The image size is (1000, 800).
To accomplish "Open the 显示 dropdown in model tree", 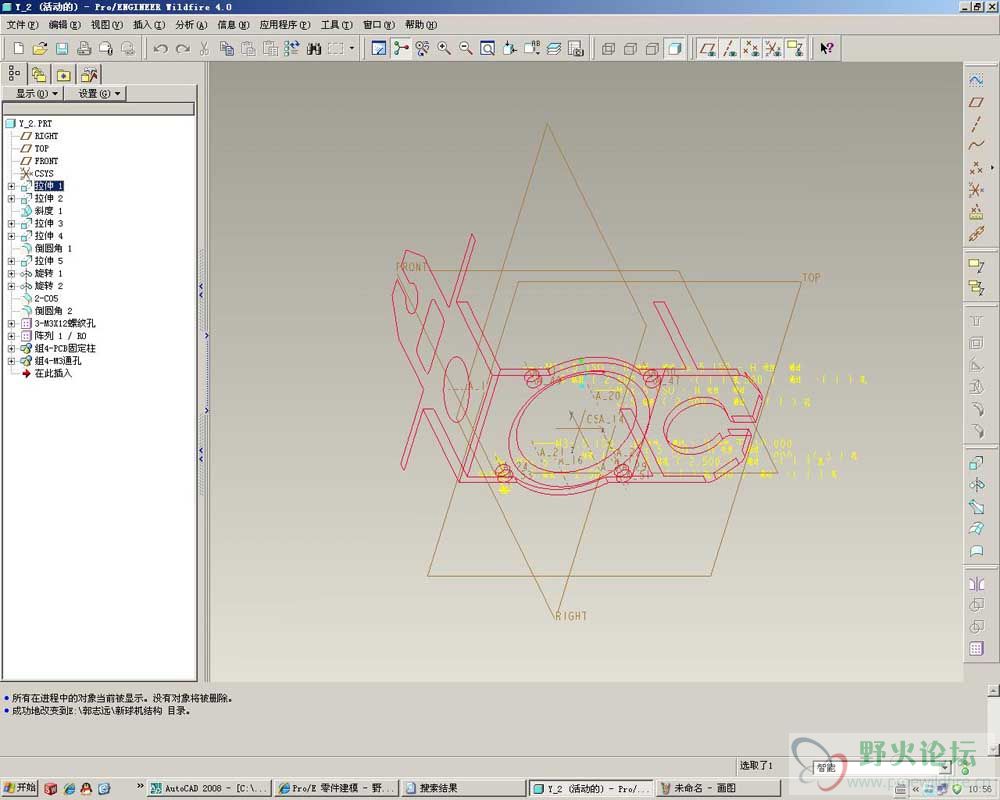I will pyautogui.click(x=33, y=93).
